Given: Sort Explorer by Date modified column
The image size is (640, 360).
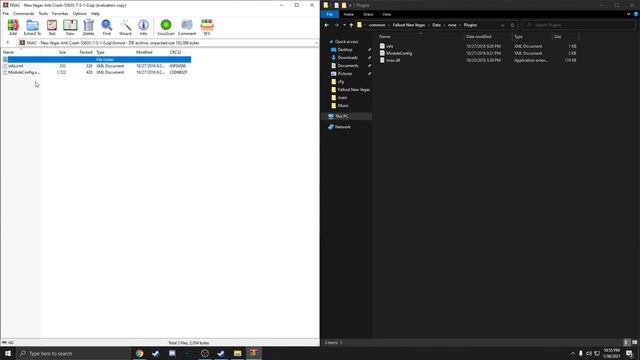Looking at the screenshot, I should coord(478,37).
